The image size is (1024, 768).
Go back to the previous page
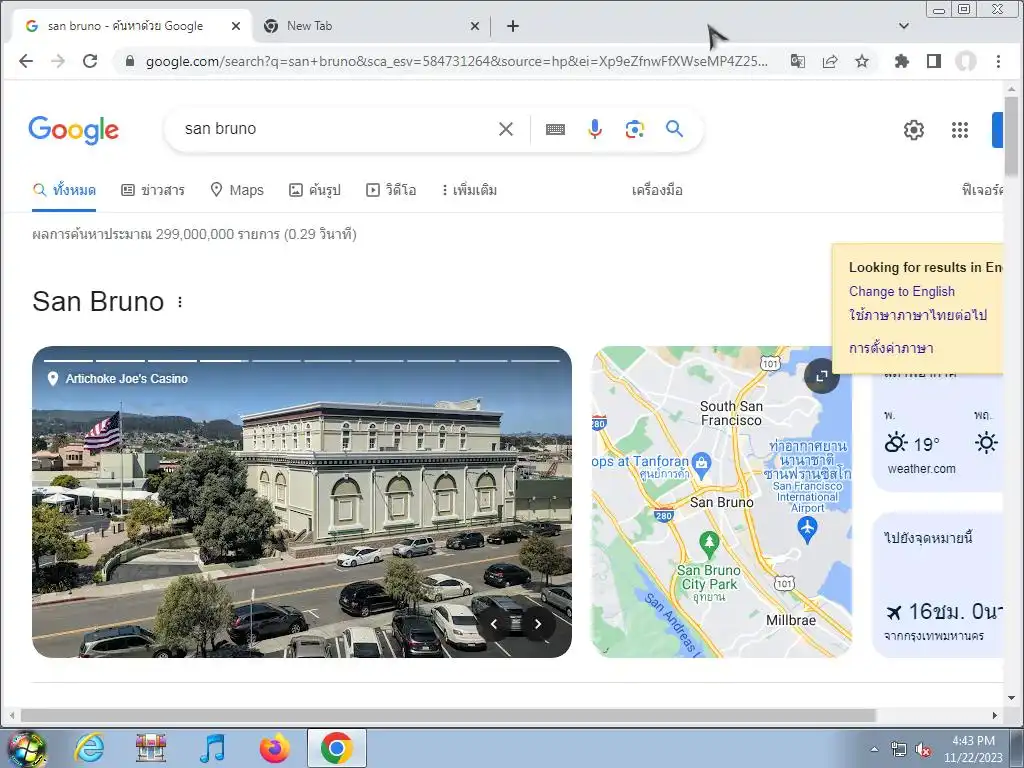point(25,61)
